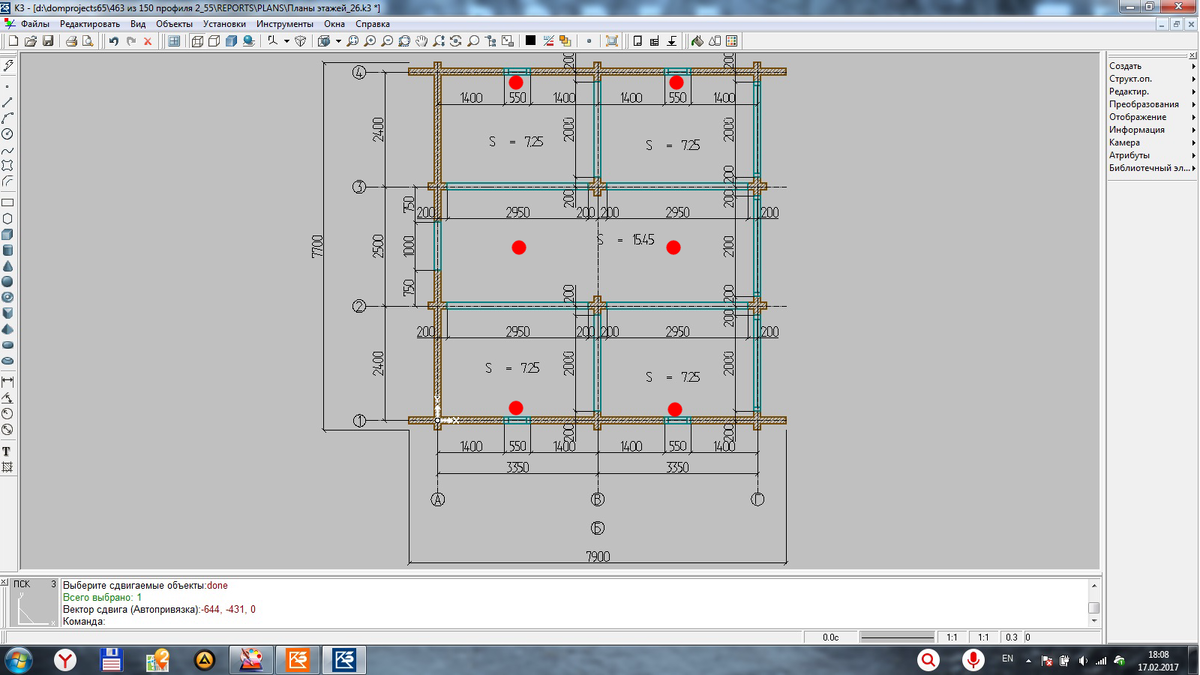The width and height of the screenshot is (1200, 675).
Task: Open print preview from the toolbar
Action: 88,41
